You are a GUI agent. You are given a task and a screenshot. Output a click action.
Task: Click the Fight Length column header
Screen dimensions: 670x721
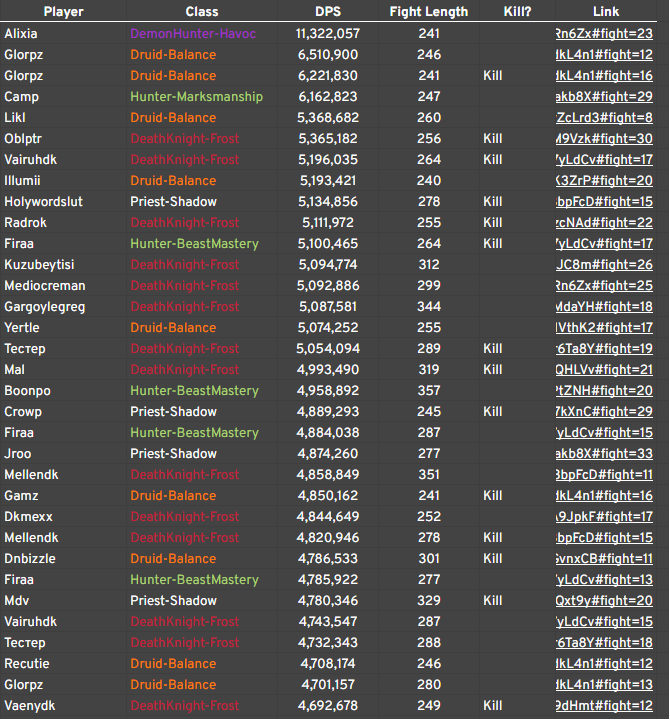pyautogui.click(x=429, y=11)
